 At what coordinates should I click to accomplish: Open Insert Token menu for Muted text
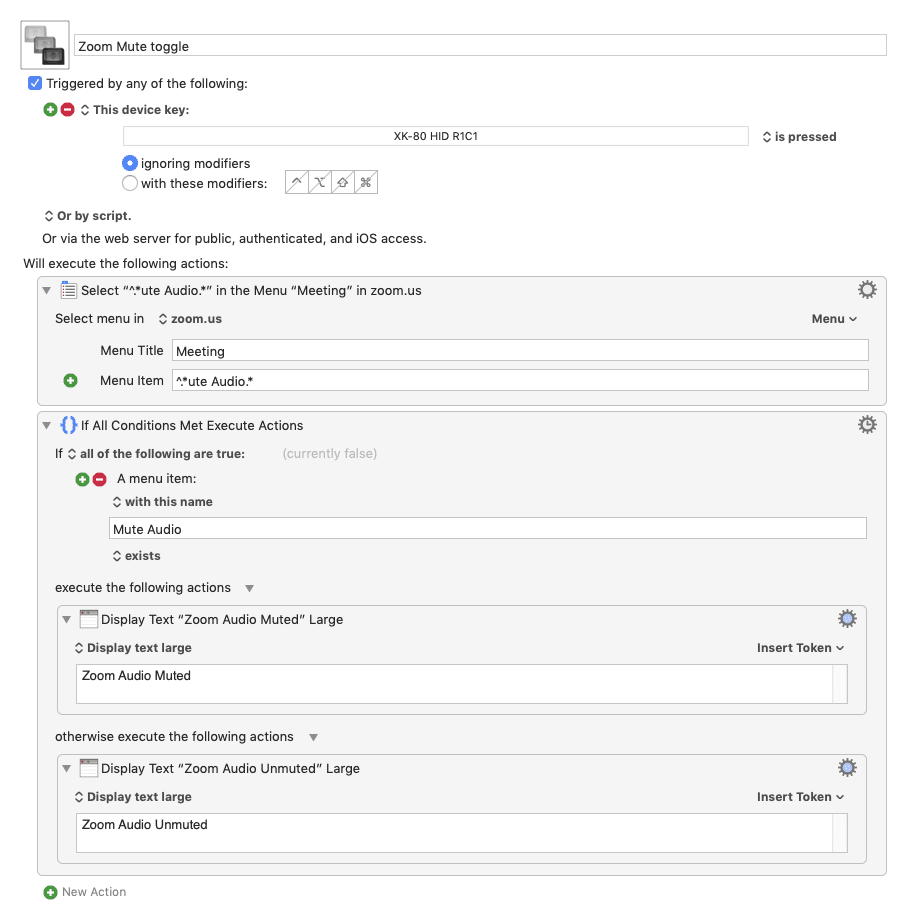click(x=800, y=648)
